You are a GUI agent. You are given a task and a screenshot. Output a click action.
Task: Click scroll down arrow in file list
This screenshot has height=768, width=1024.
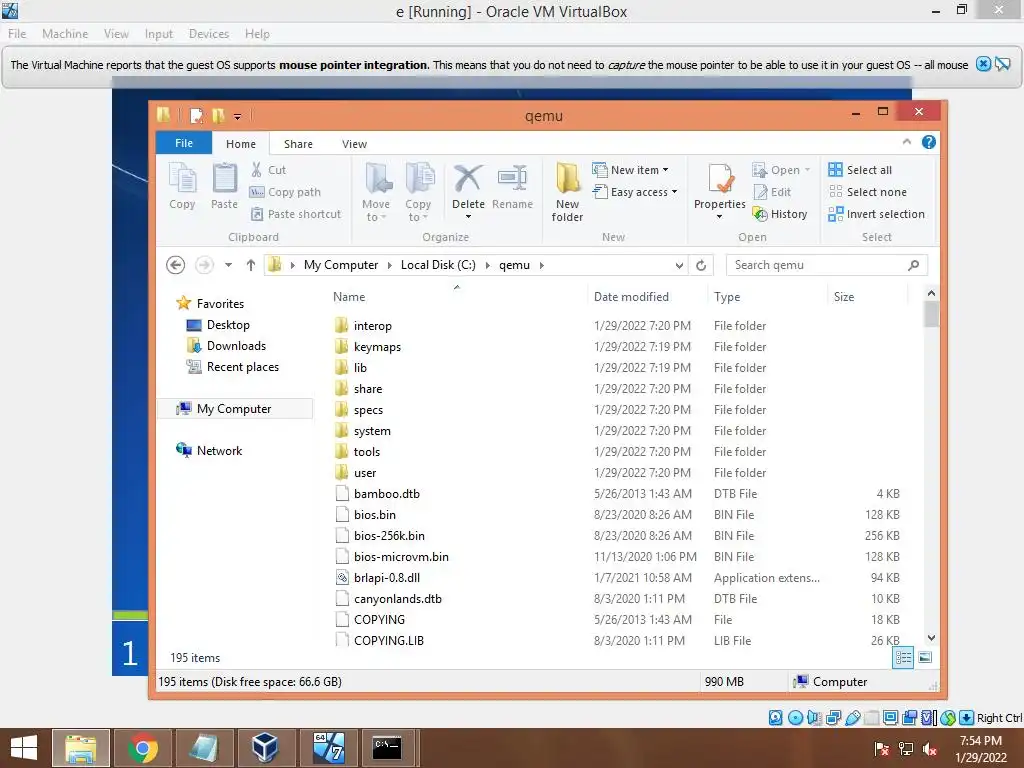(x=931, y=638)
